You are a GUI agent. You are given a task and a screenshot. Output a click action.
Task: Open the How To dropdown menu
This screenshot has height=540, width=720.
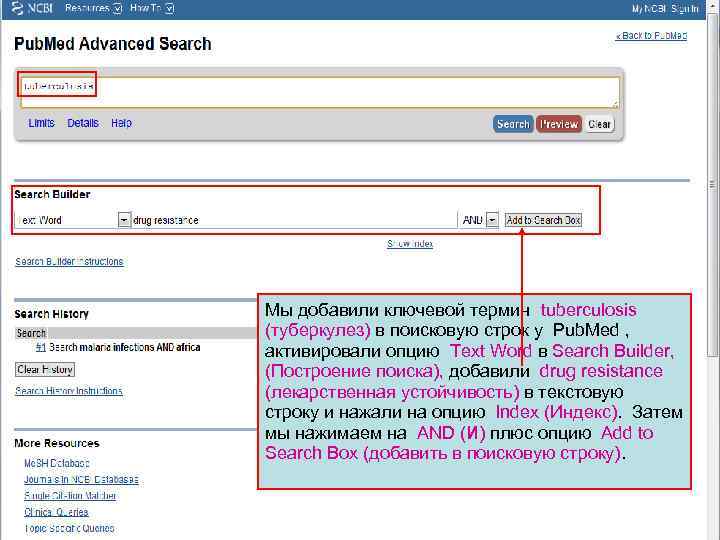[152, 8]
